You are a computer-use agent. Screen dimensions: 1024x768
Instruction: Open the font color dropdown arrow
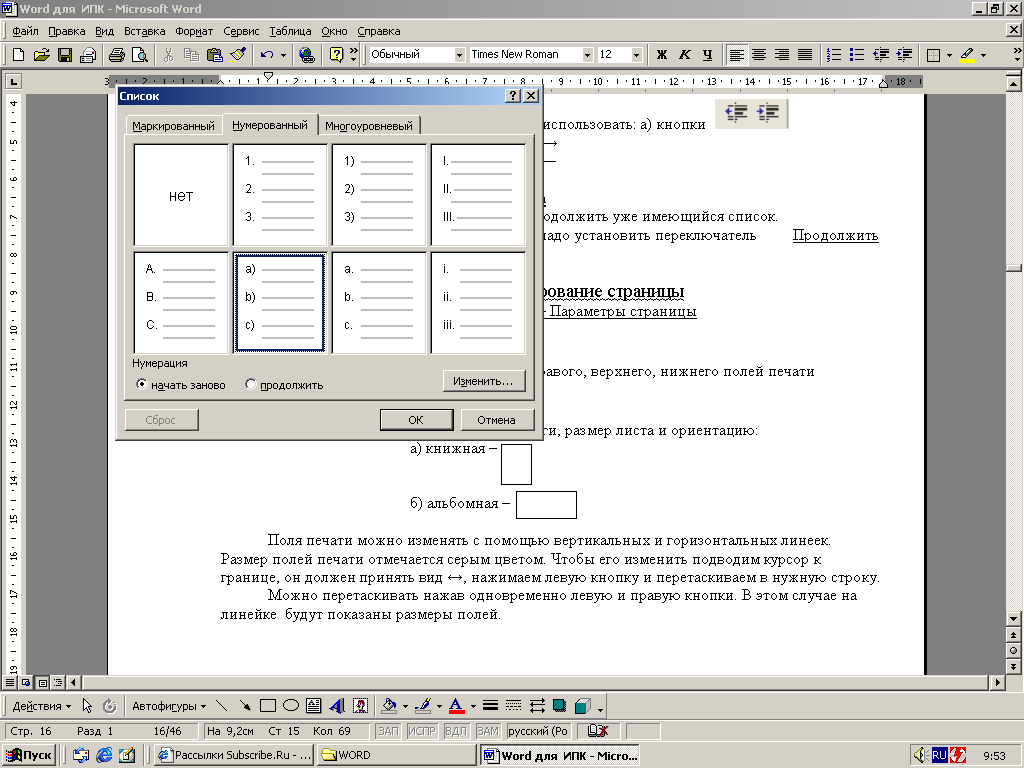tap(472, 706)
